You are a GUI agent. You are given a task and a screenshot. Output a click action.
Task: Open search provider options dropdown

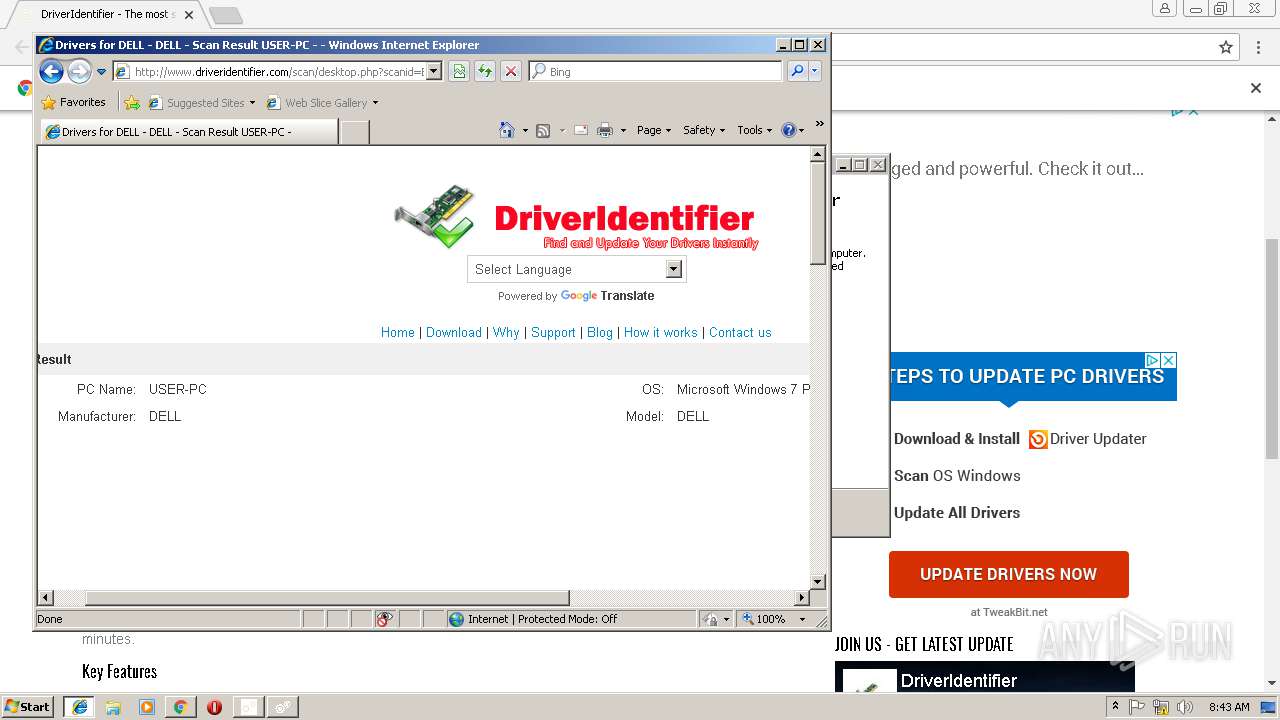(815, 71)
